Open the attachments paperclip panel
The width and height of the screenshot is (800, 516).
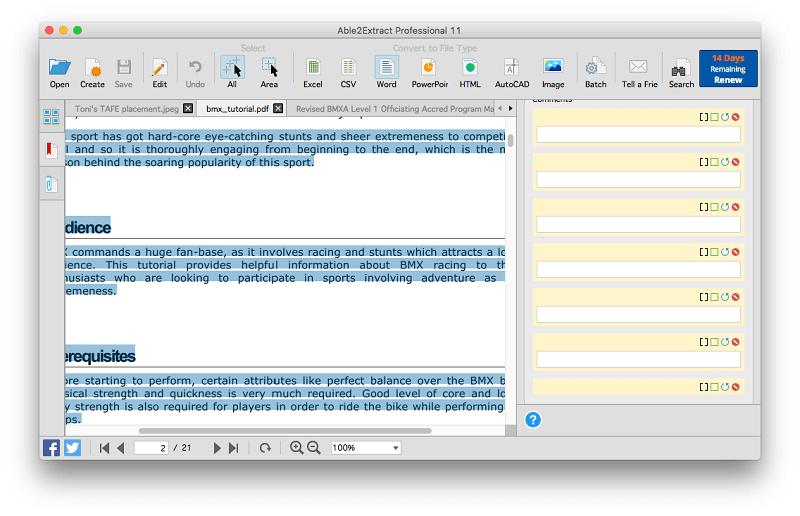click(51, 184)
